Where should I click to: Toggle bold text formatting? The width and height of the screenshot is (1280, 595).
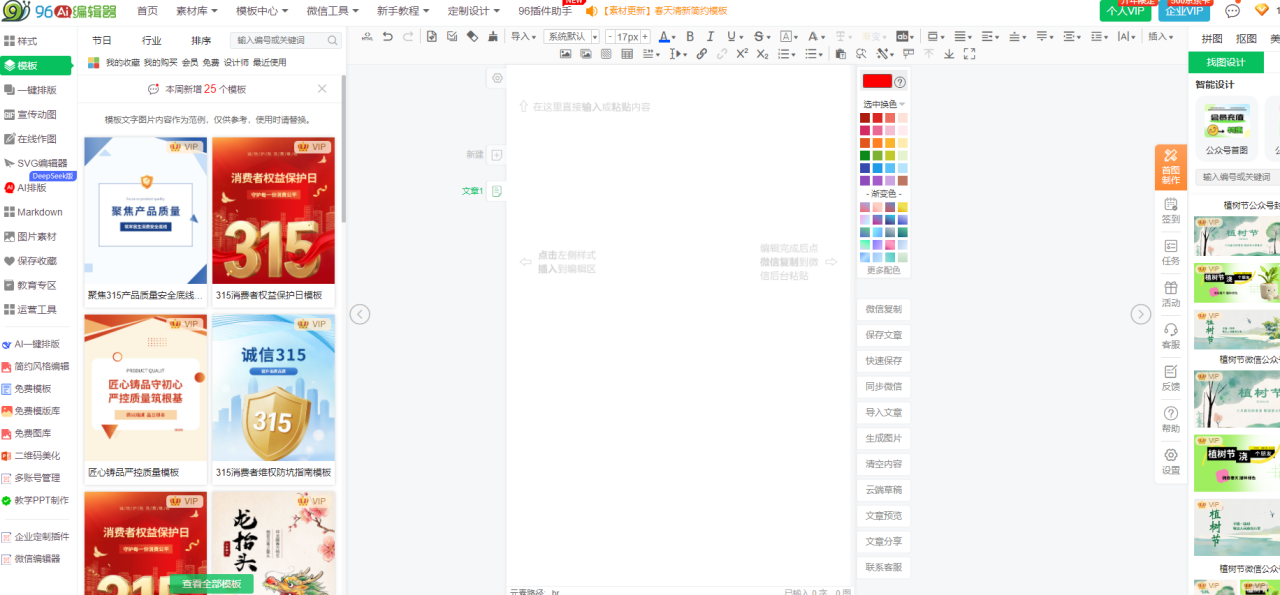point(689,37)
